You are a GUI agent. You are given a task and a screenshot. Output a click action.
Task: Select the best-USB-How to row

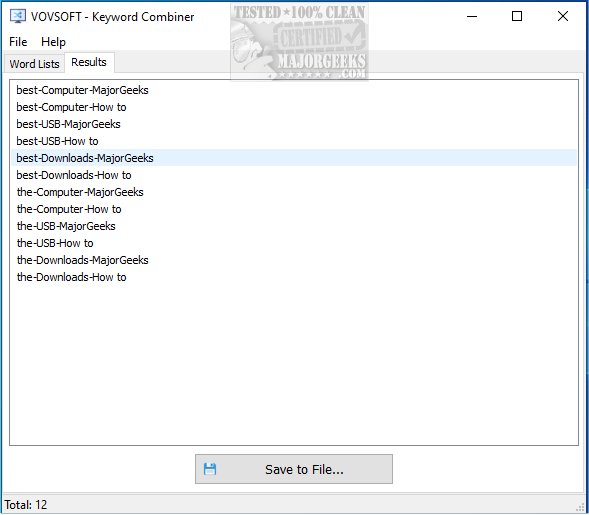coord(294,141)
